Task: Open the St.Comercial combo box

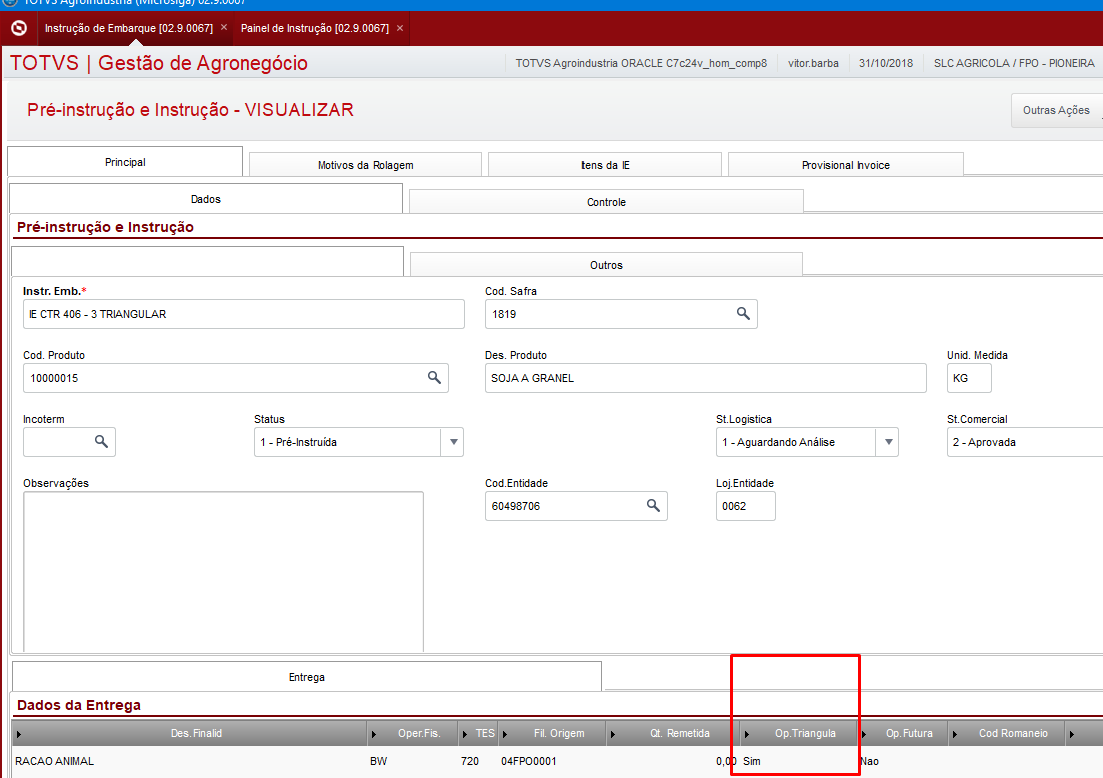Action: coord(1024,442)
